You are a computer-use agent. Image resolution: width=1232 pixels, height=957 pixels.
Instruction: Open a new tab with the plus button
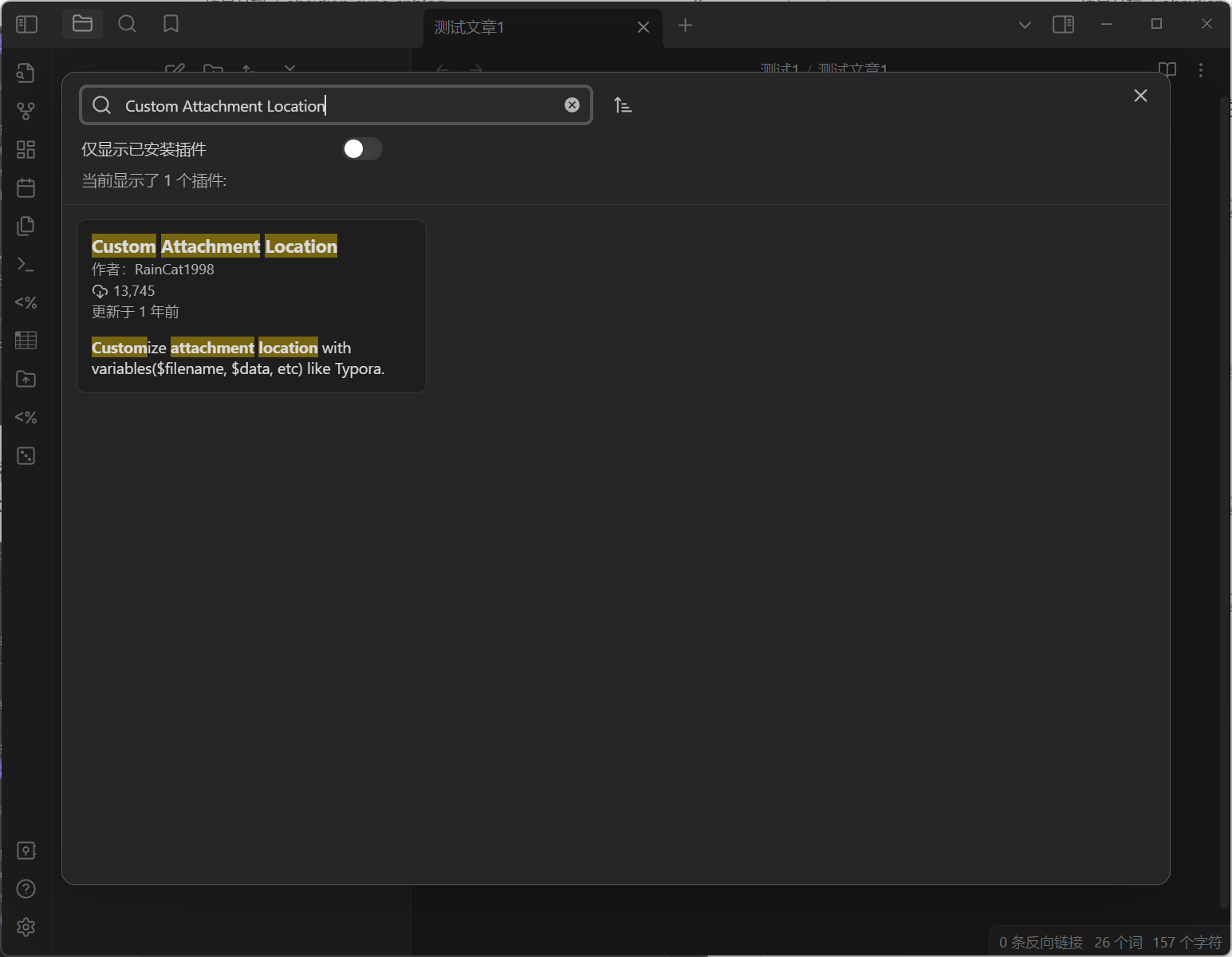(686, 25)
